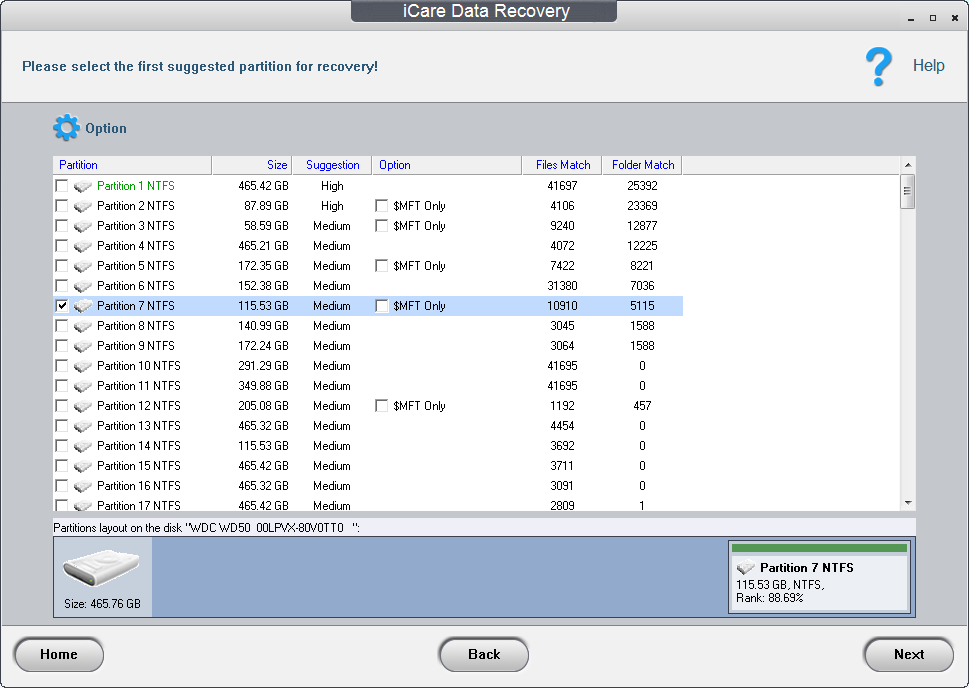This screenshot has width=969, height=688.
Task: Sort by the Files Match column header
Action: 562,165
